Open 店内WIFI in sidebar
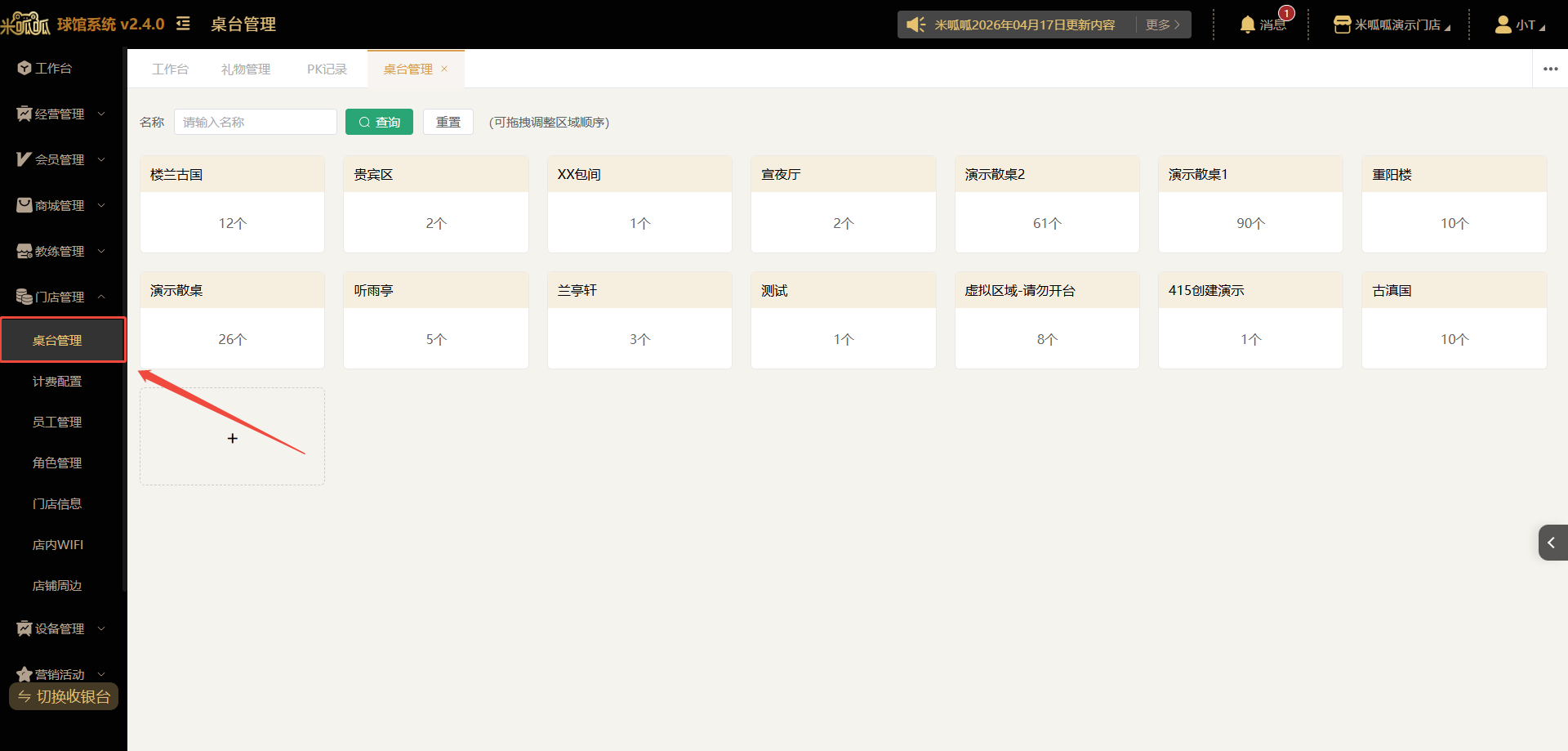1568x751 pixels. (57, 545)
